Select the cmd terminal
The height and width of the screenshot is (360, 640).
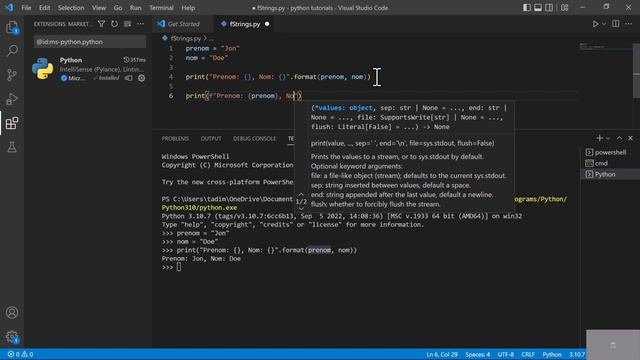click(x=610, y=163)
